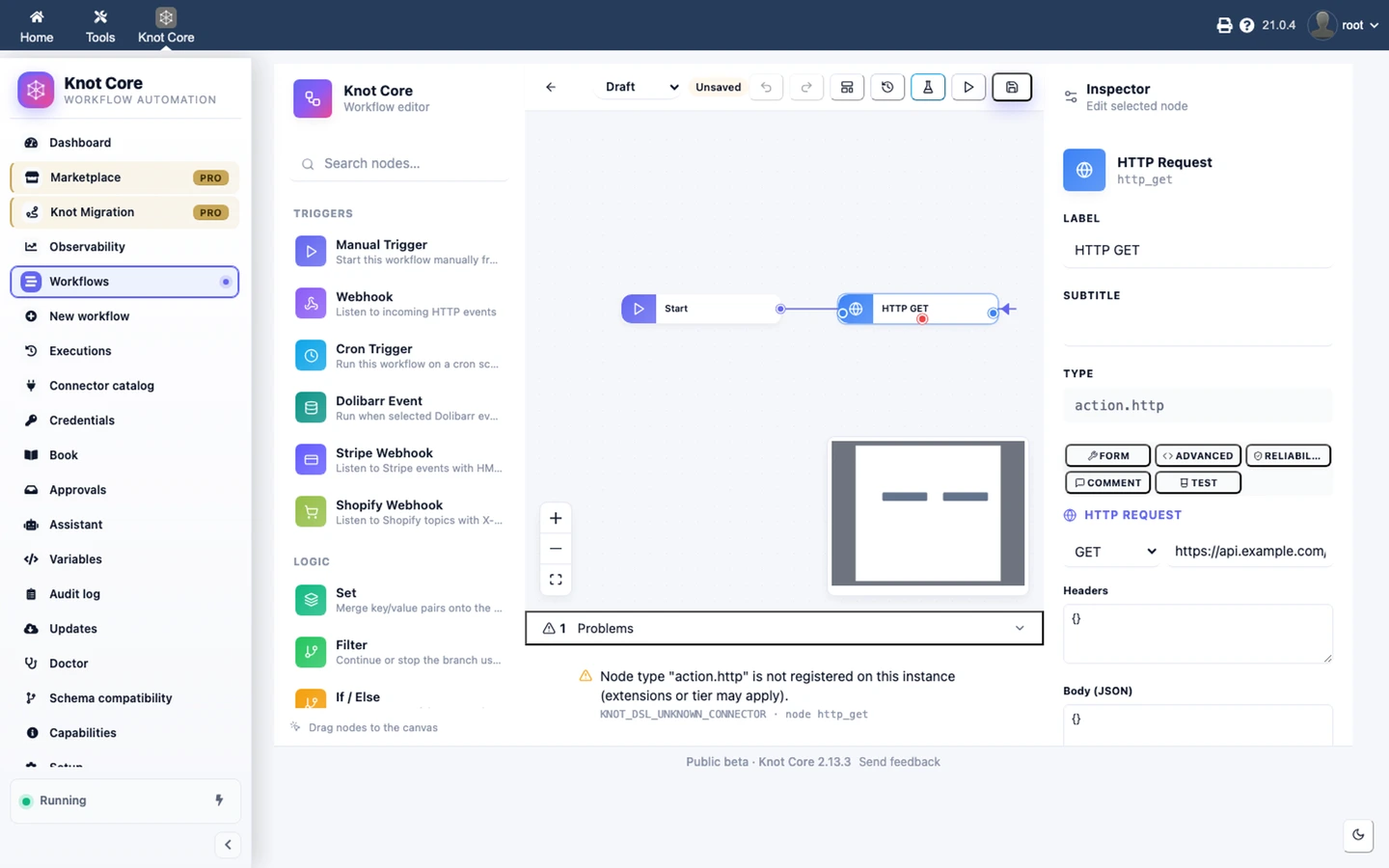Zoom in with the canvas plus button
The image size is (1389, 868).
tap(556, 518)
